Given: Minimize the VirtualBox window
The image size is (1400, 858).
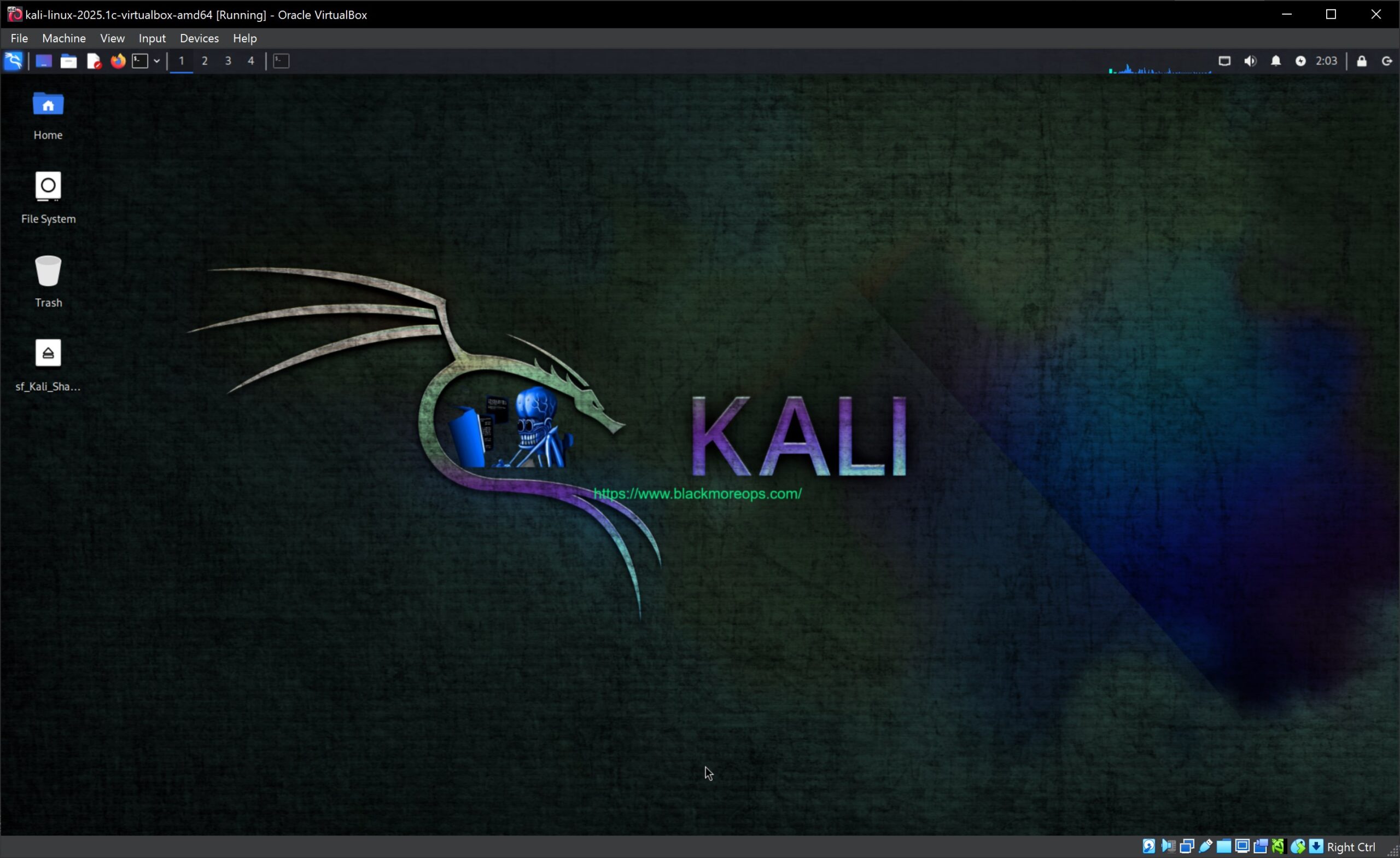Looking at the screenshot, I should tap(1287, 14).
